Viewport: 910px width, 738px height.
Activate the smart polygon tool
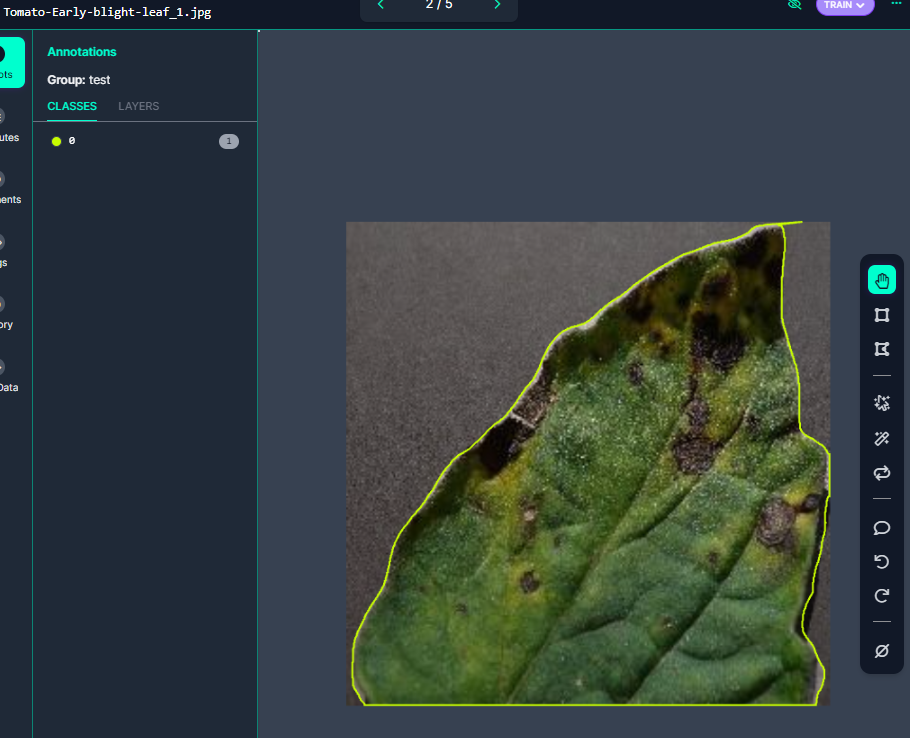pyautogui.click(x=881, y=402)
